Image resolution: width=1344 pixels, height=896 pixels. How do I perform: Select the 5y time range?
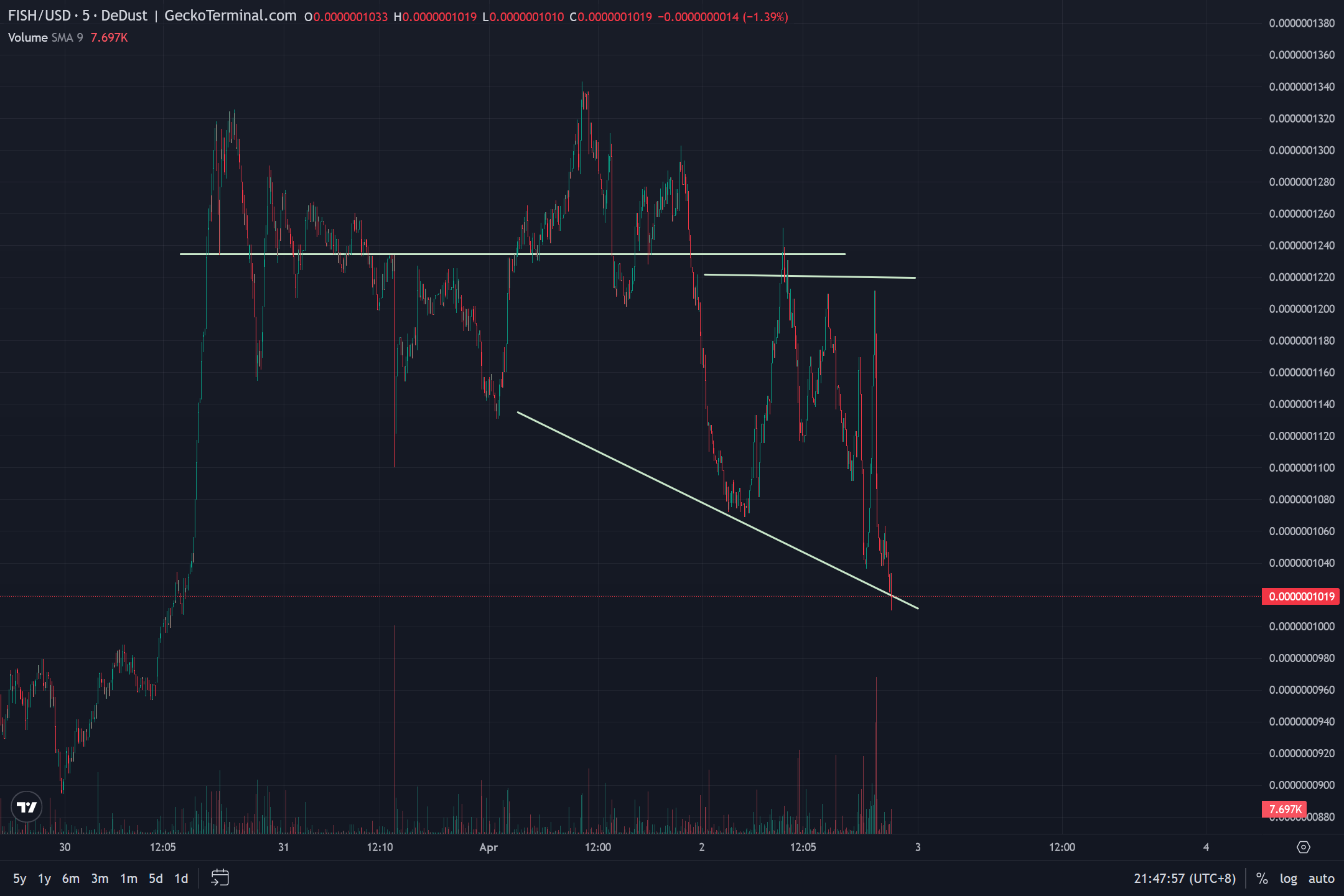[x=20, y=878]
